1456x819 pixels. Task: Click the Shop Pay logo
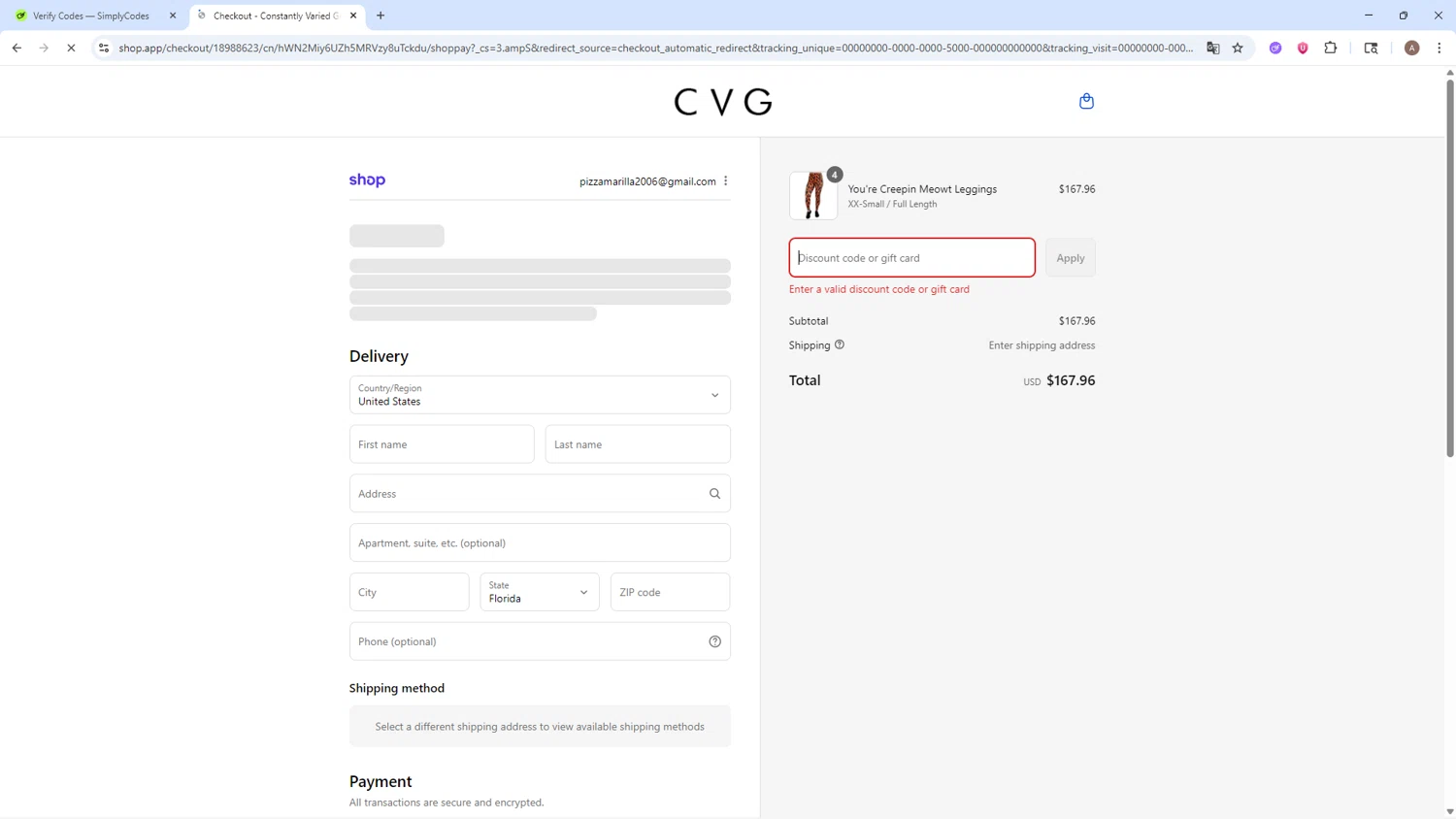tap(367, 180)
